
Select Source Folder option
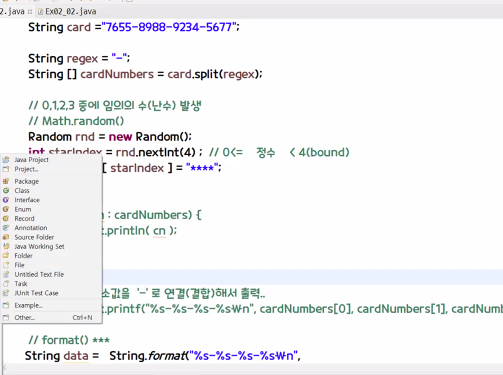pyautogui.click(x=34, y=237)
